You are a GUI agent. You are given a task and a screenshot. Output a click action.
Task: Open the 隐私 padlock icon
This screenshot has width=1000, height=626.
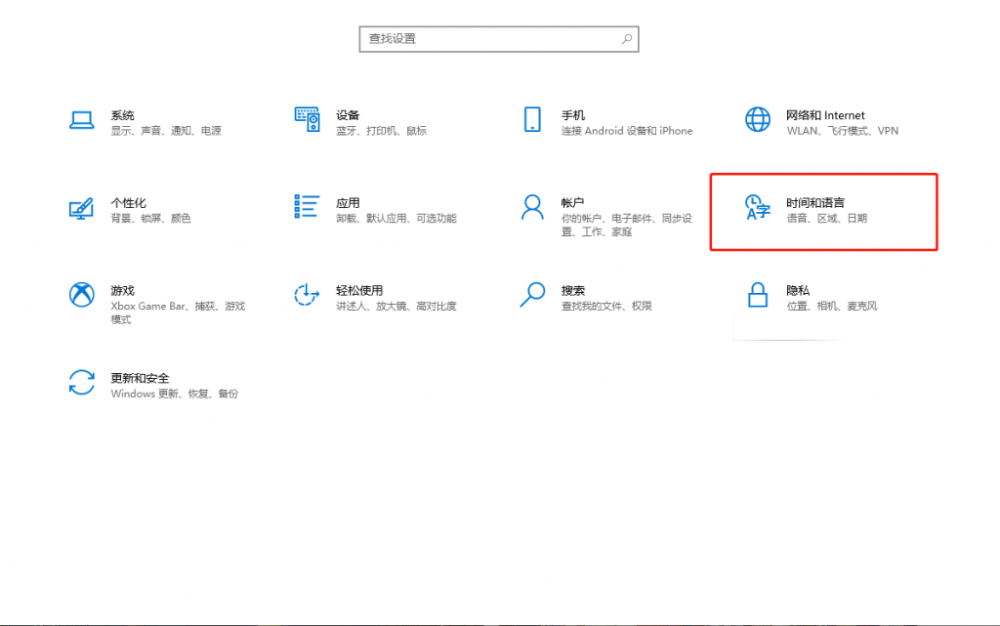point(758,295)
